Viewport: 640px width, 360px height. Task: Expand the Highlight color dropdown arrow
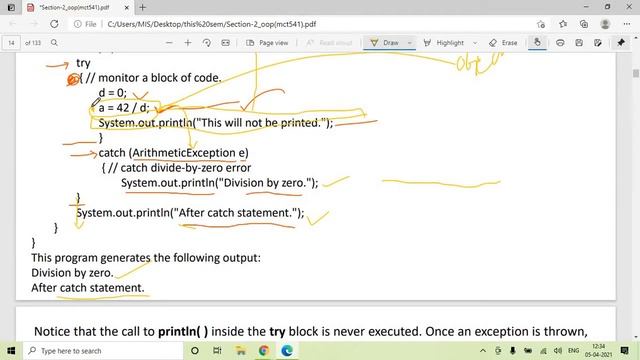475,42
